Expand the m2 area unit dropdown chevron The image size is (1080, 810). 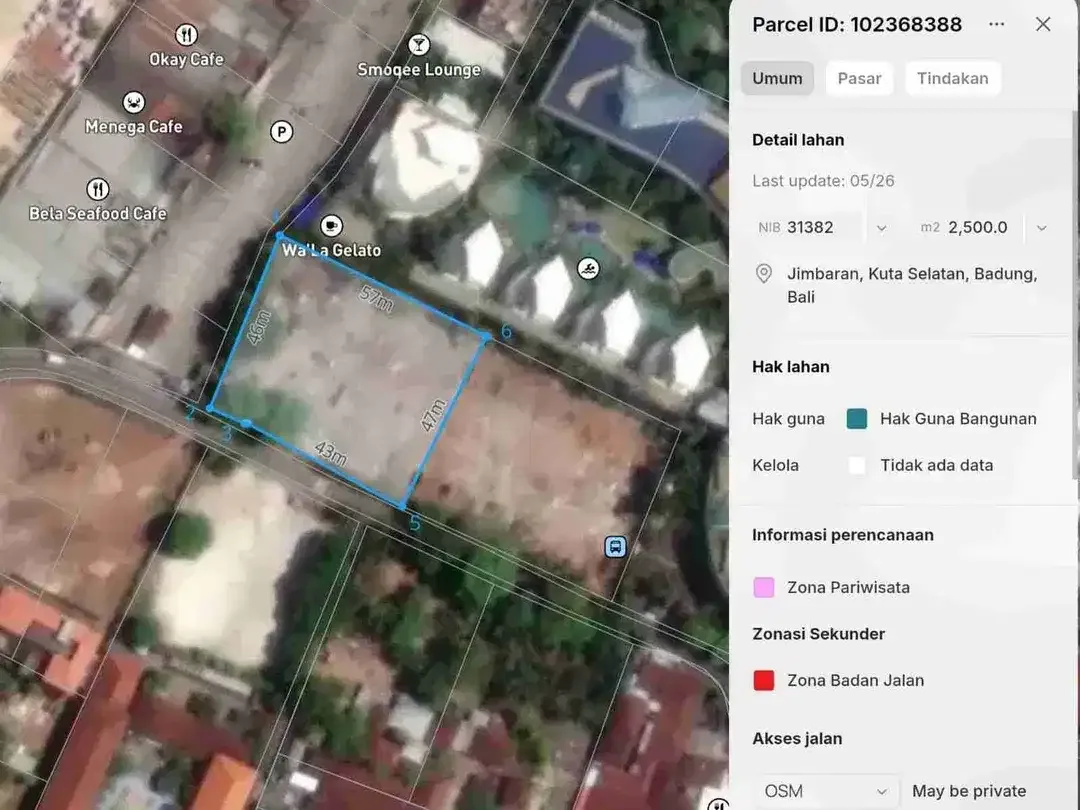pos(1041,228)
